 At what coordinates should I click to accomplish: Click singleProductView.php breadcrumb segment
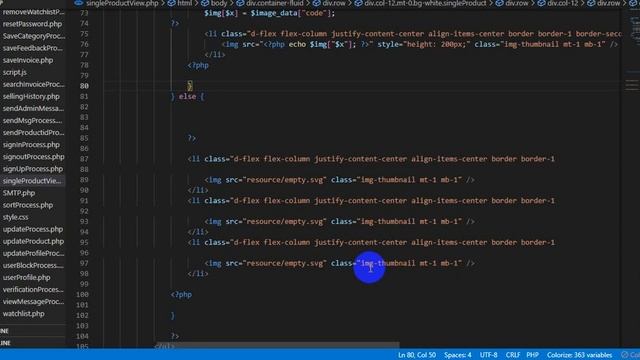122,3
